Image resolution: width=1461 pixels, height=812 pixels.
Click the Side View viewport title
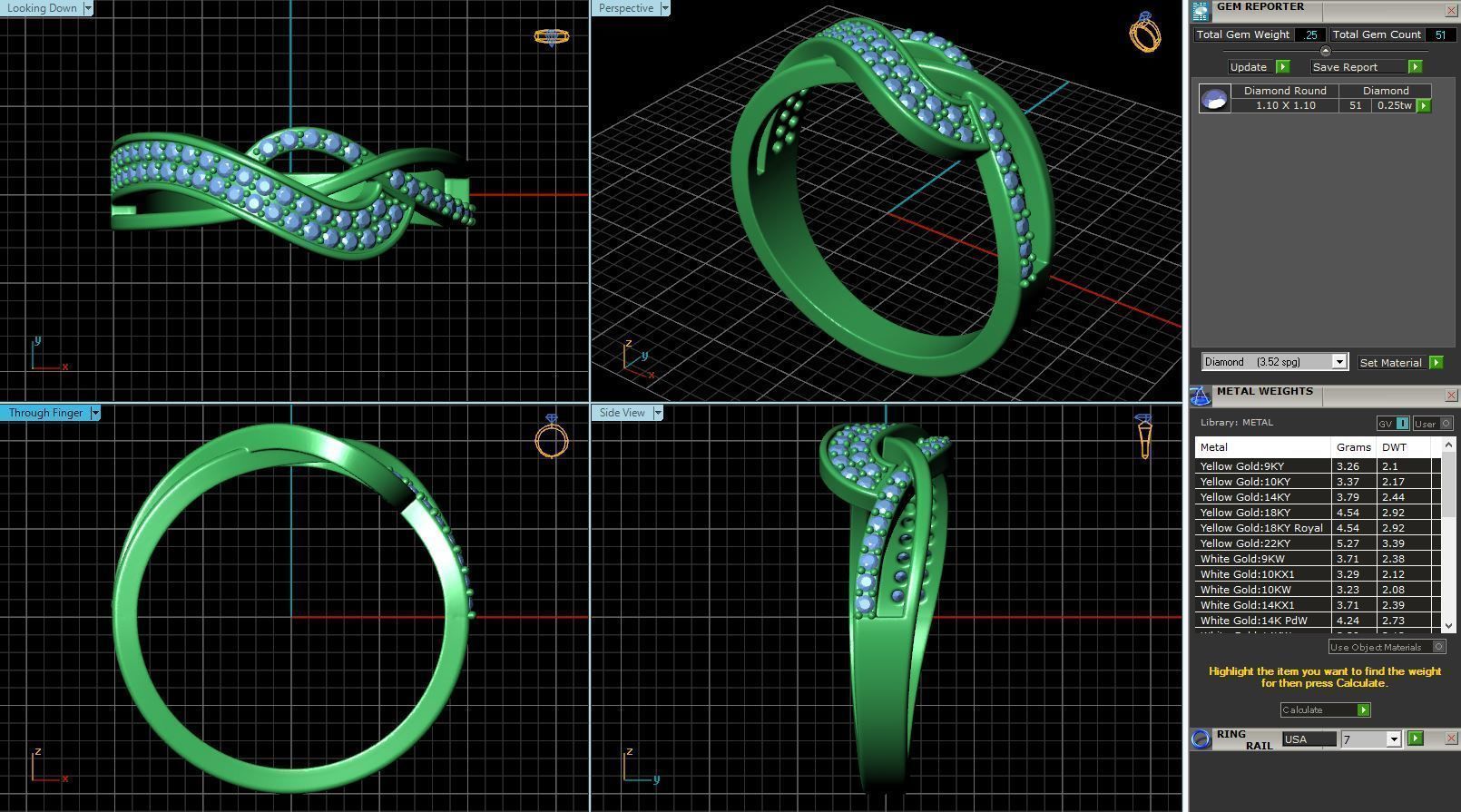(623, 413)
